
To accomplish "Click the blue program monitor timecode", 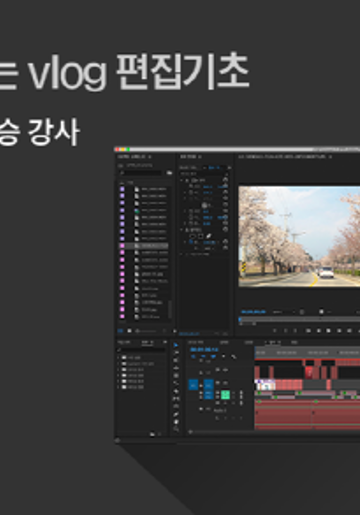I will (253, 312).
